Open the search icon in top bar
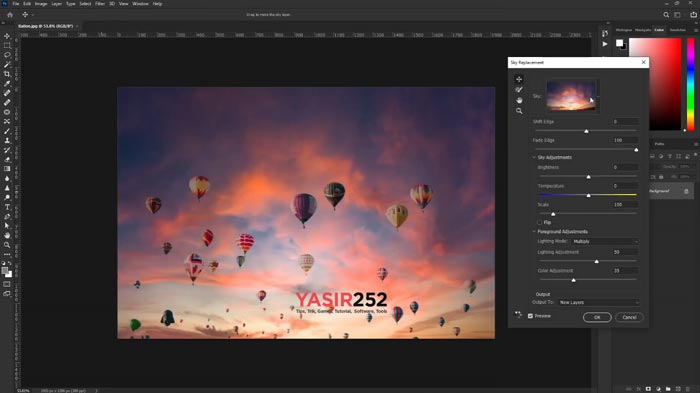 click(666, 15)
